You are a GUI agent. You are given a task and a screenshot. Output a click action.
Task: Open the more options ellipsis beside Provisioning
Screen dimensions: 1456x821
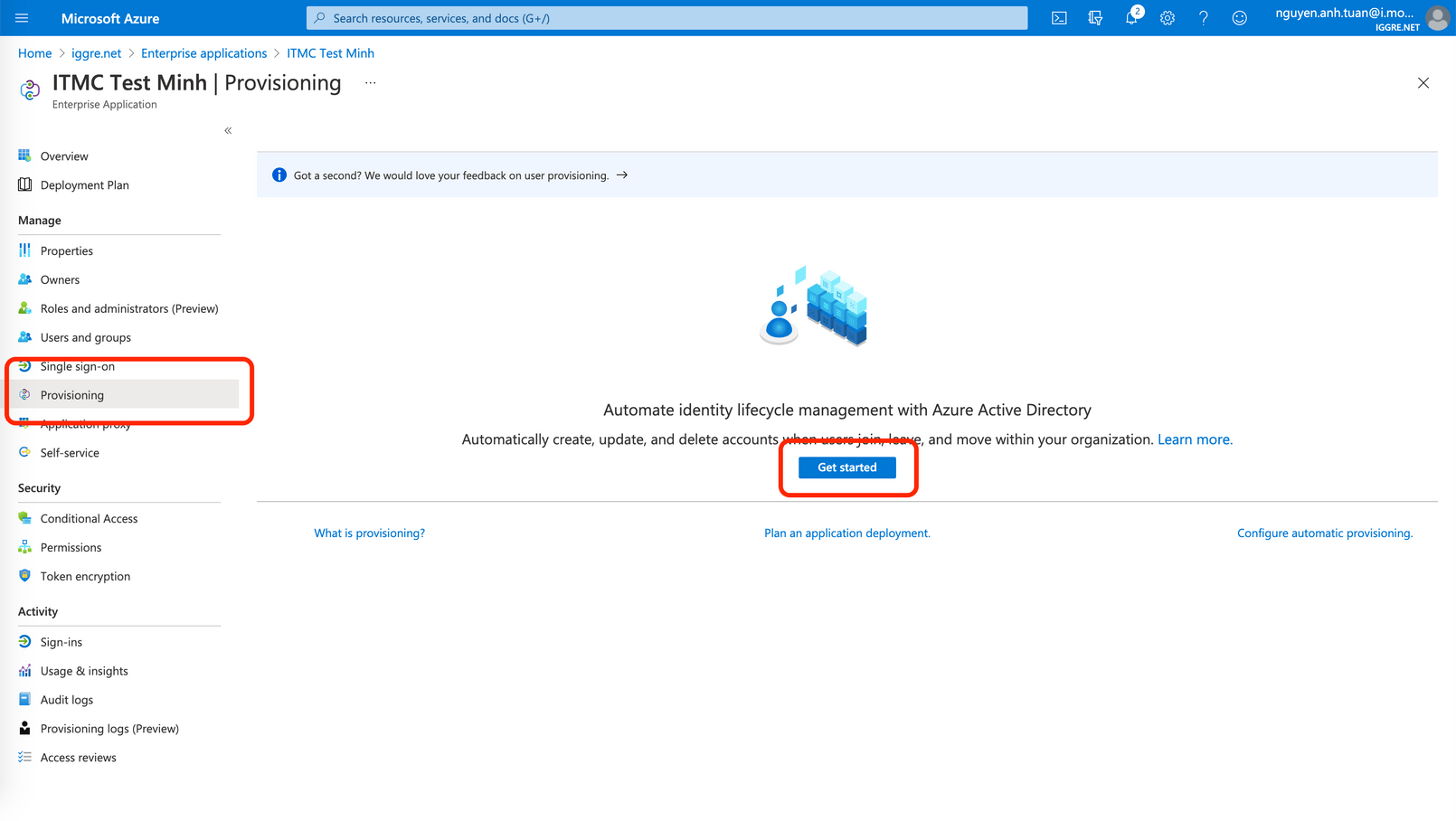click(370, 83)
